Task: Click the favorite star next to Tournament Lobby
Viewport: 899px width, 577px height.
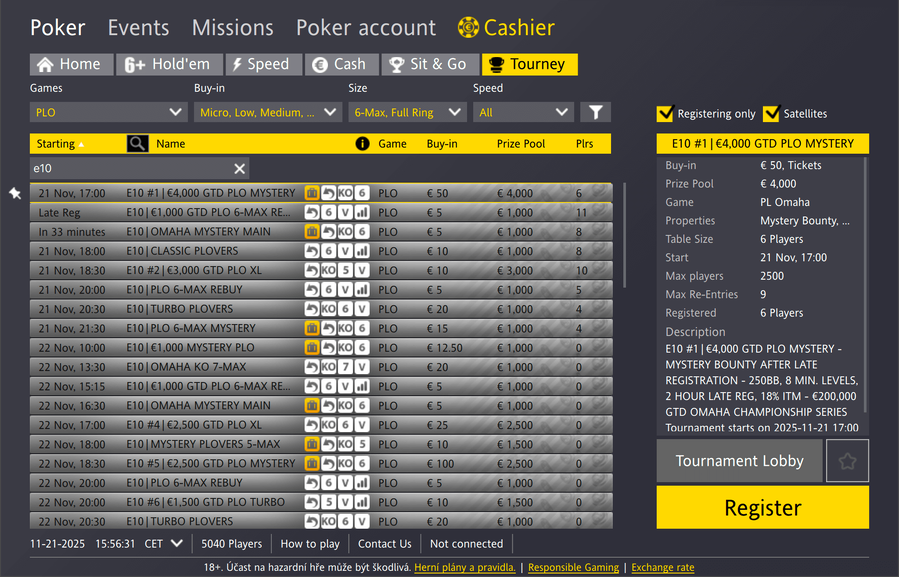Action: point(847,461)
